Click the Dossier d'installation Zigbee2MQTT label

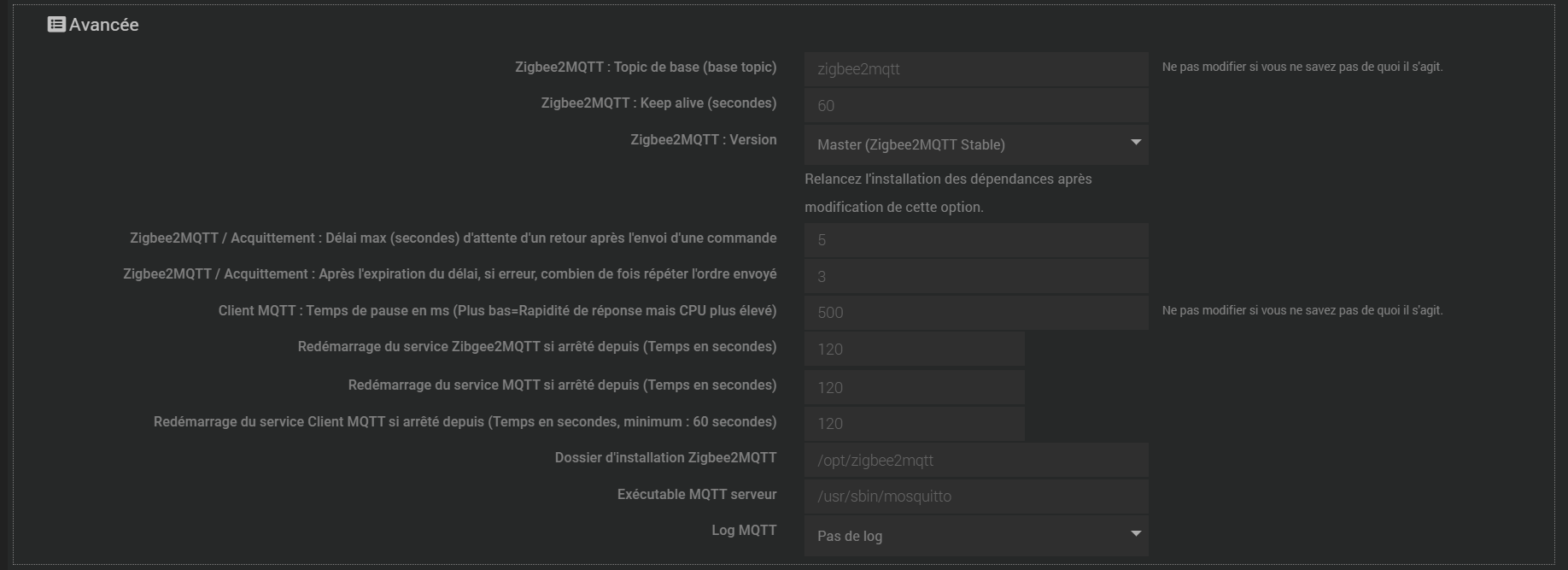coord(665,457)
